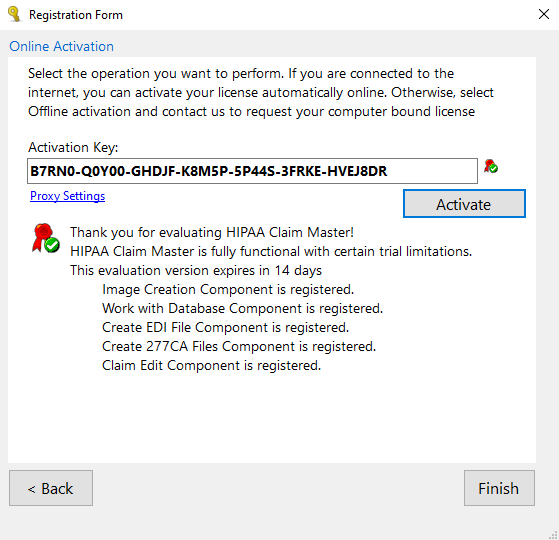Click the Activate button
The width and height of the screenshot is (559, 540).
(464, 204)
